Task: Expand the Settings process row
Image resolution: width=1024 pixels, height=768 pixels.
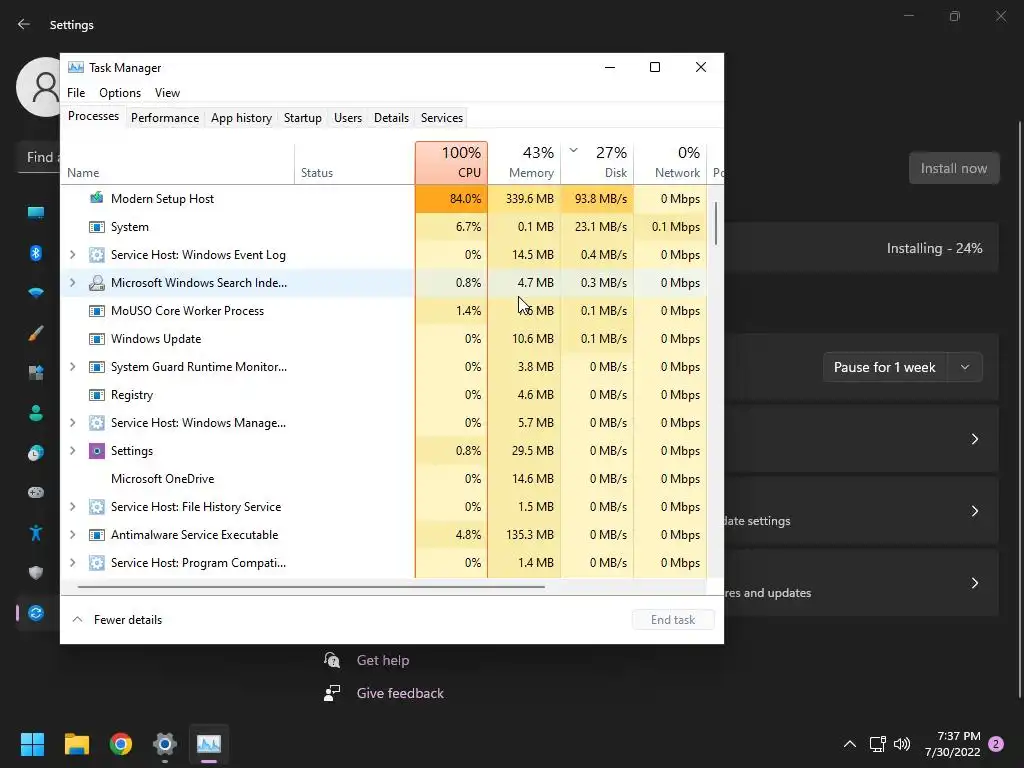Action: pos(72,451)
